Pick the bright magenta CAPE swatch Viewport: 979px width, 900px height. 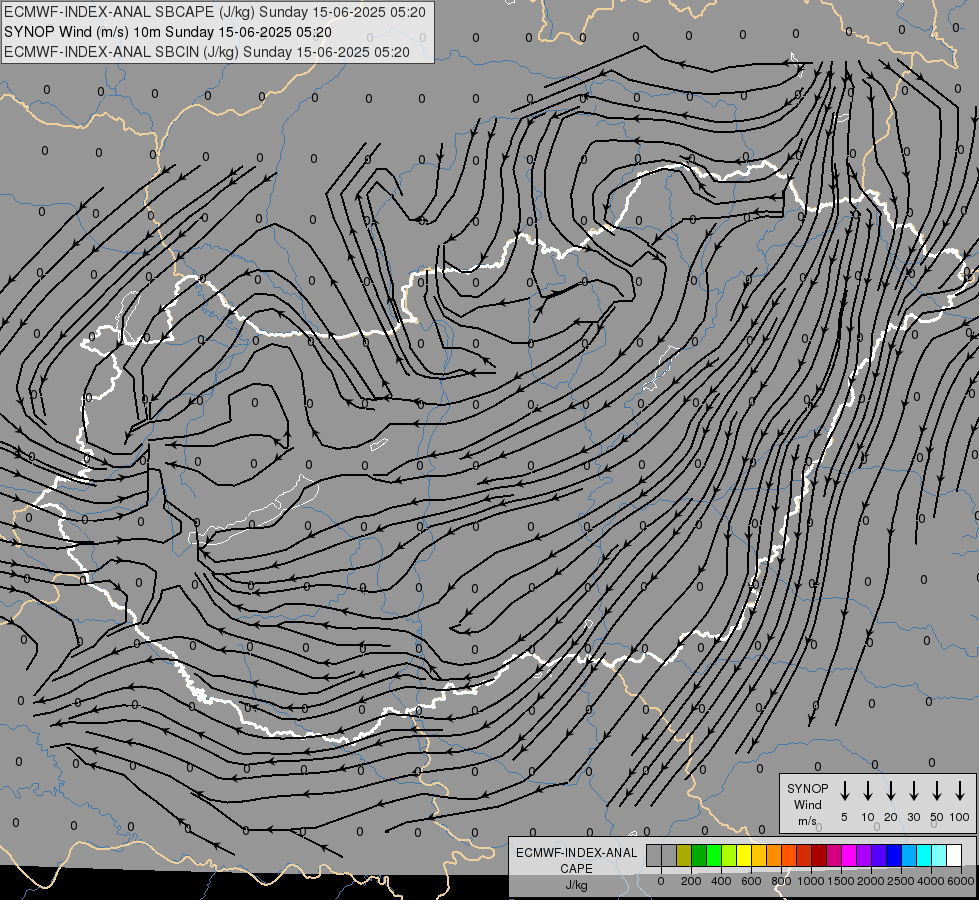pyautogui.click(x=849, y=855)
